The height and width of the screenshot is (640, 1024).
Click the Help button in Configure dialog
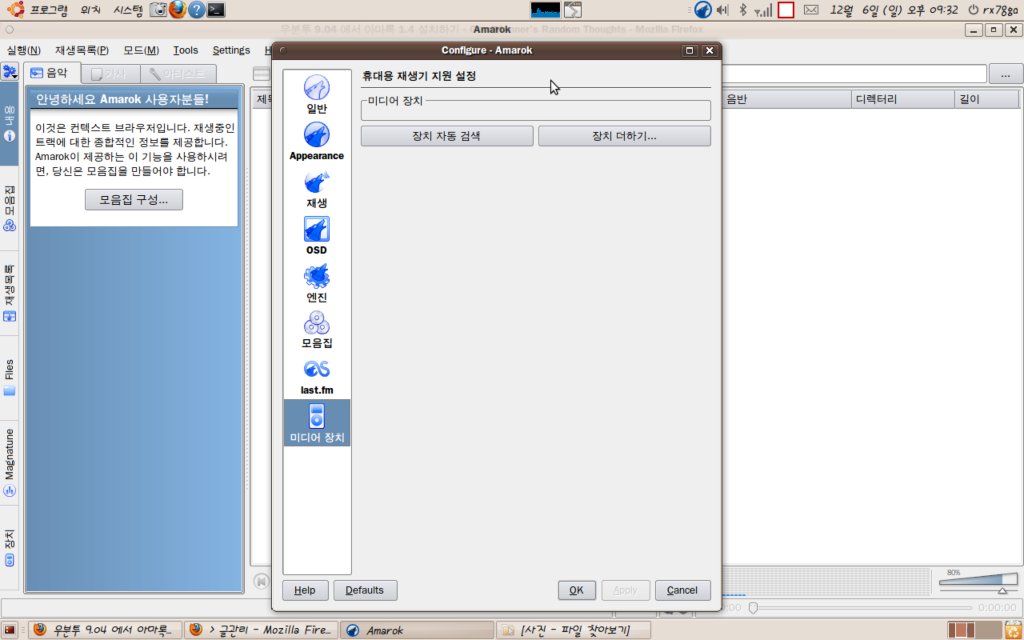305,590
